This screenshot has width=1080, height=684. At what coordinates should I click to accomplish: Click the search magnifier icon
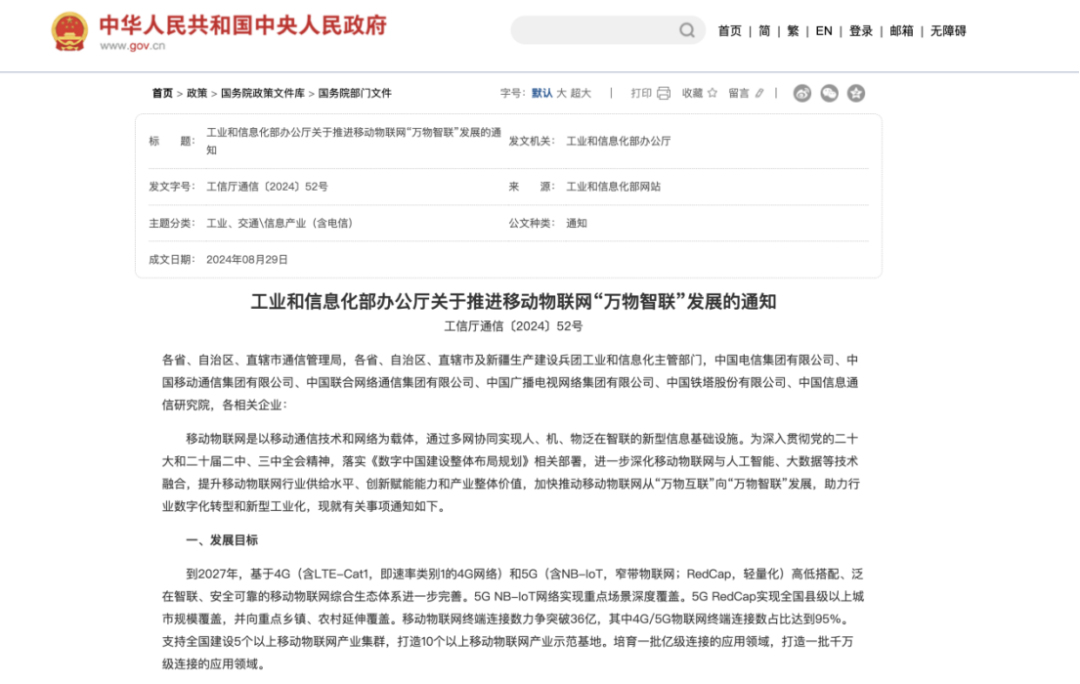point(687,30)
